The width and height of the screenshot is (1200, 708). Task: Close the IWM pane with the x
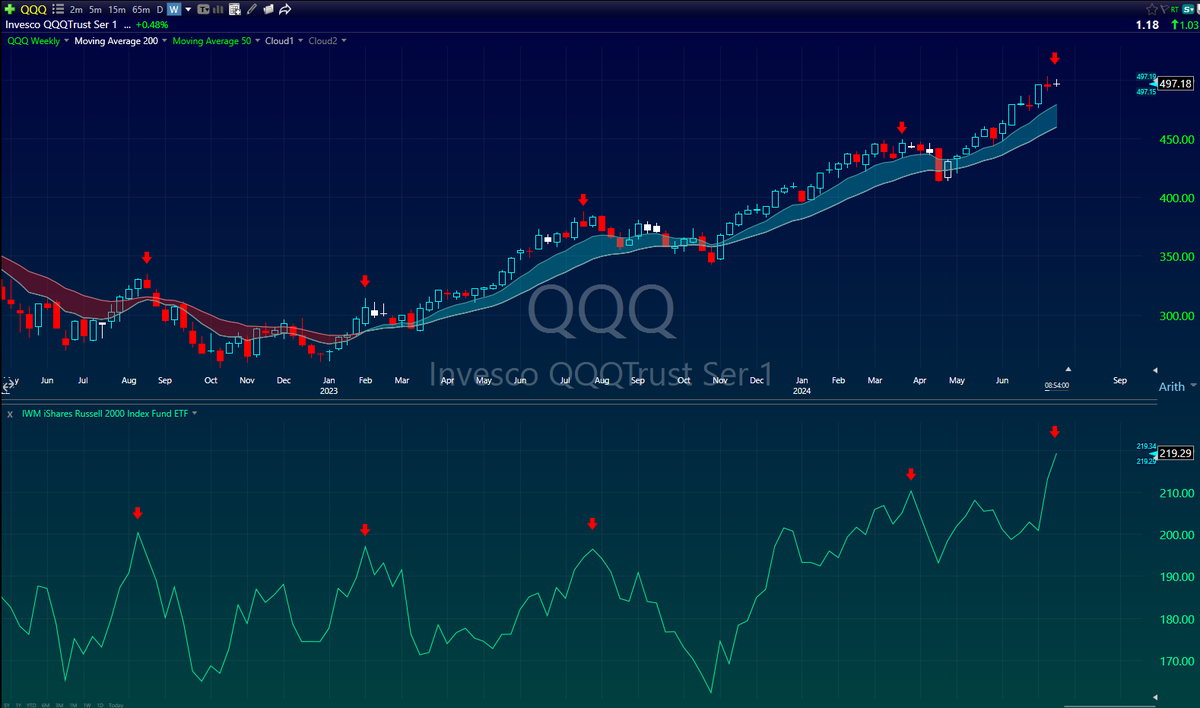tap(8, 413)
